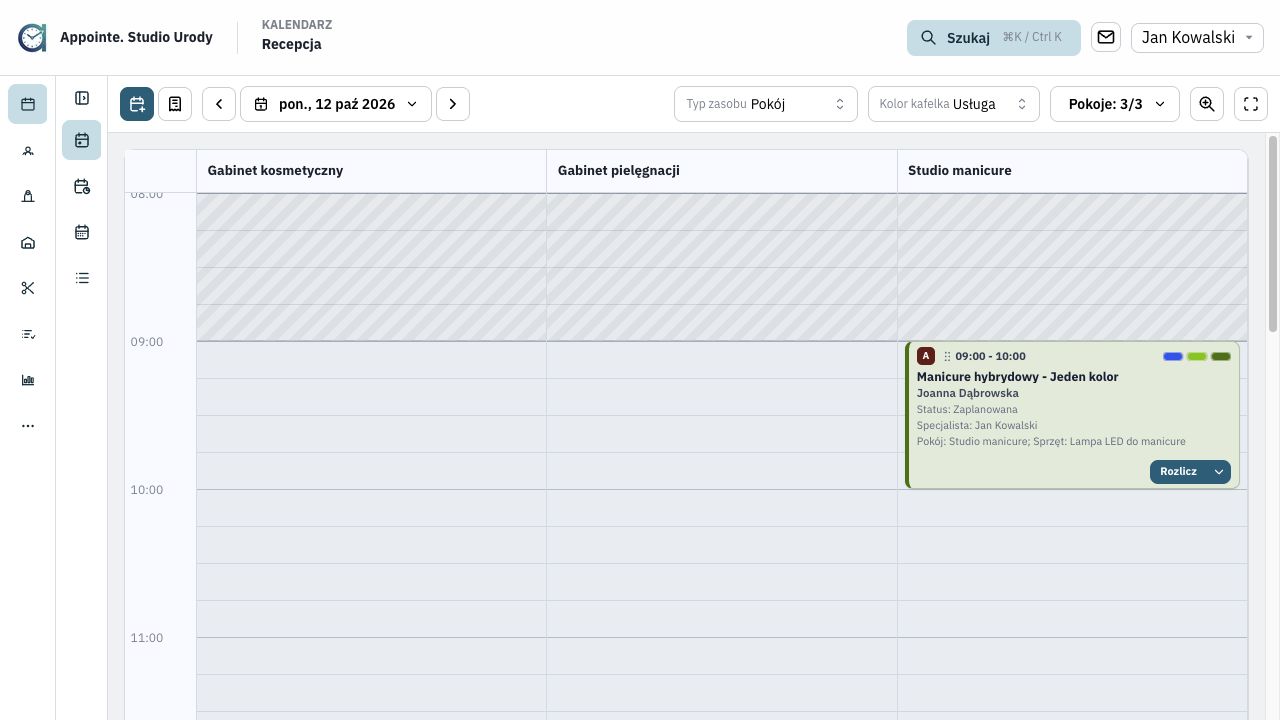Screen dimensions: 1280x720
Task: Open the bar chart reports icon
Action: click(x=28, y=380)
